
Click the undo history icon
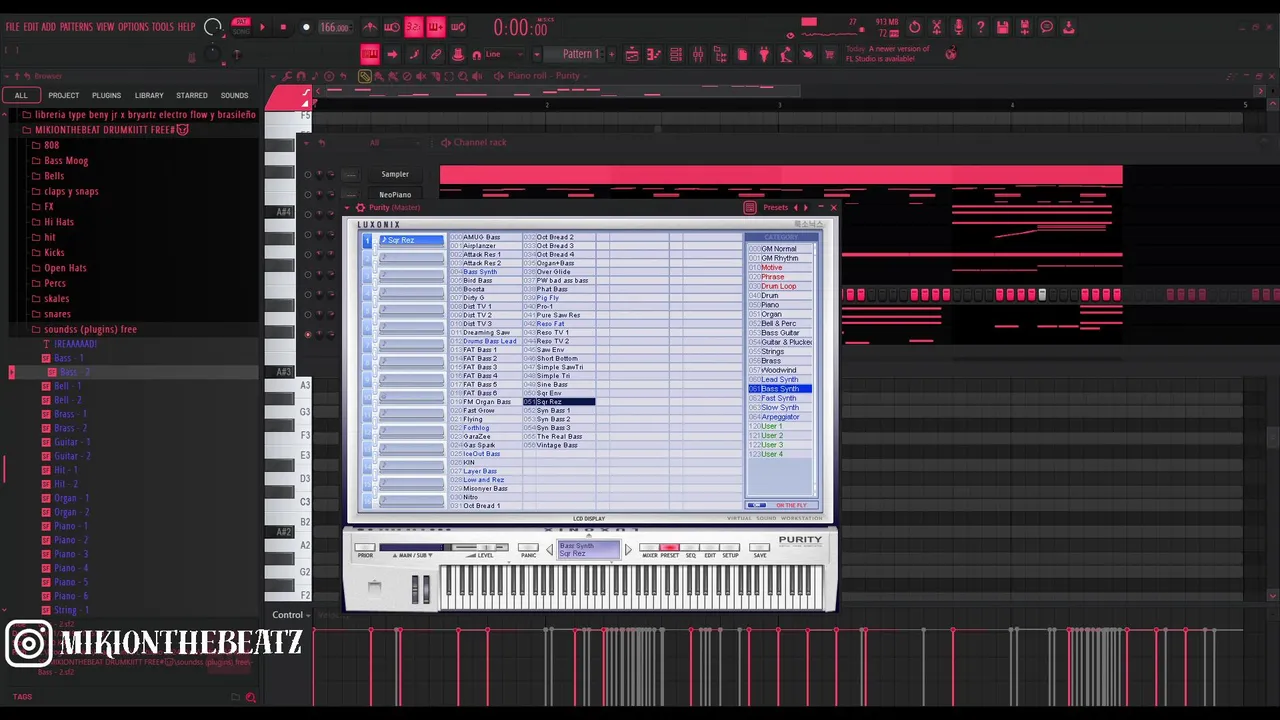point(914,27)
